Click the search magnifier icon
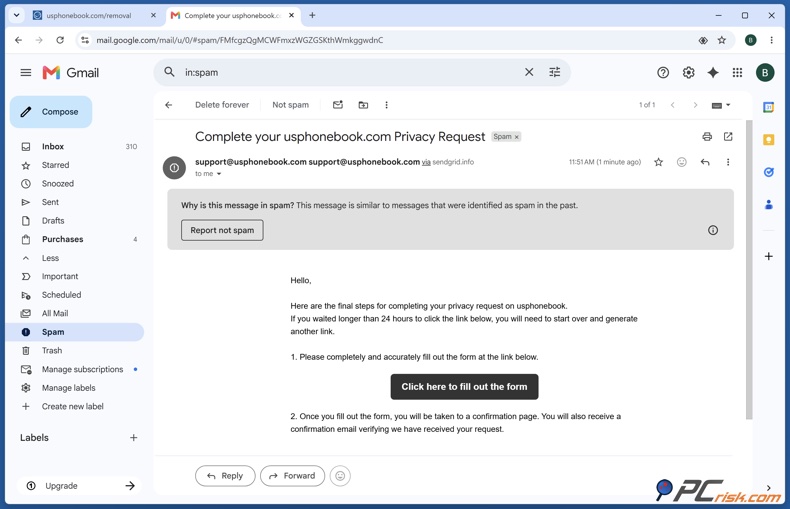 pos(170,72)
